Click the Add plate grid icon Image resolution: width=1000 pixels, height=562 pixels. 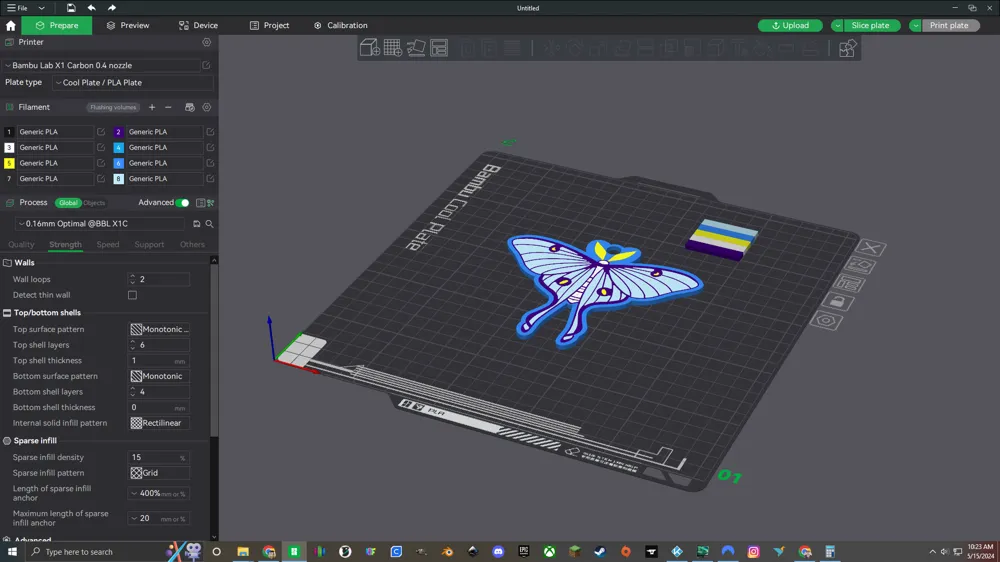[392, 48]
